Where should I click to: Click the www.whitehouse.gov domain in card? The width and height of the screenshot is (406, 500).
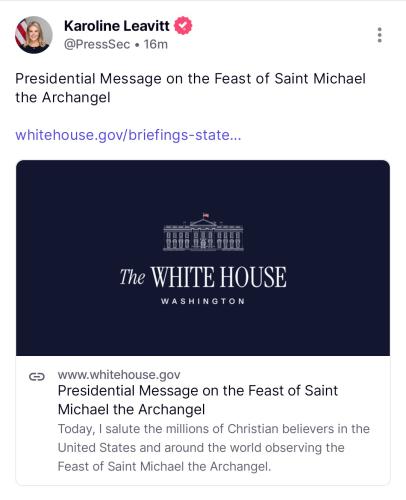point(119,375)
